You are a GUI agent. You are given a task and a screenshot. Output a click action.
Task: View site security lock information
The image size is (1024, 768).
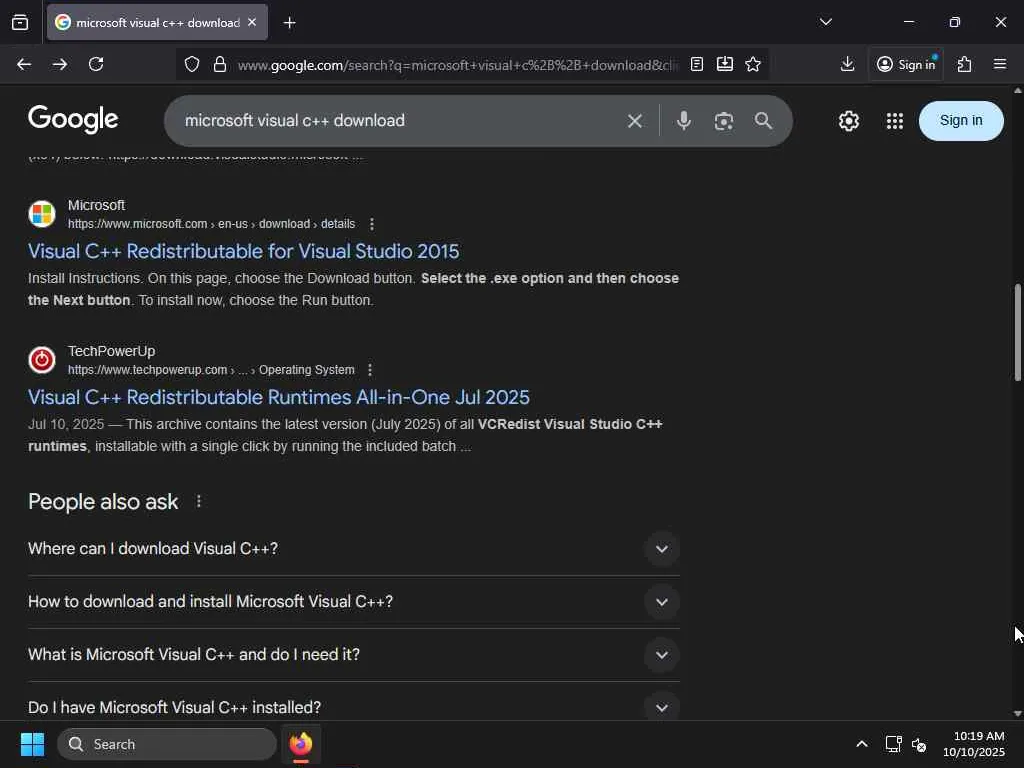[x=220, y=64]
